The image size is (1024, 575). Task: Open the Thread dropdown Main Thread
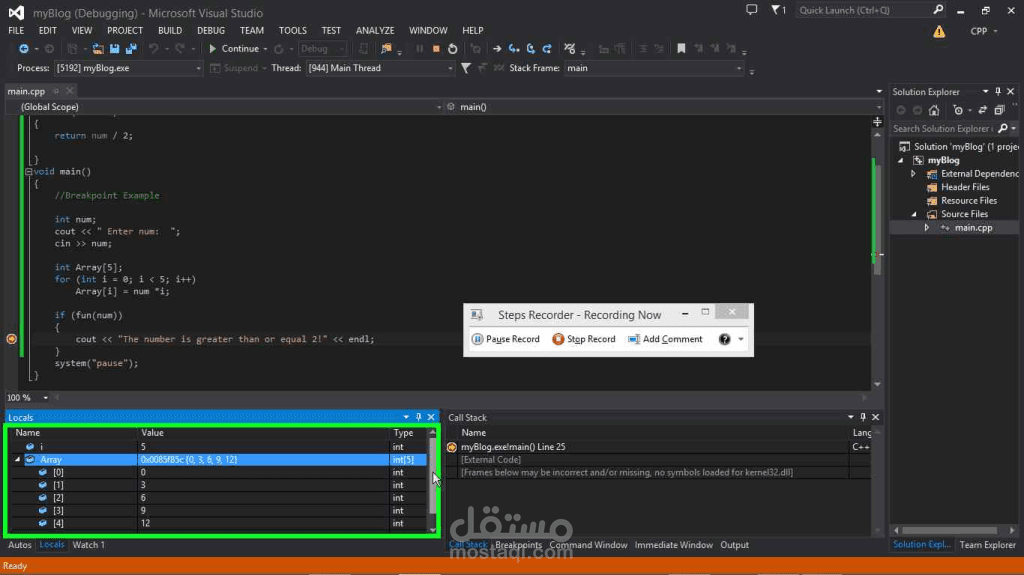point(379,68)
